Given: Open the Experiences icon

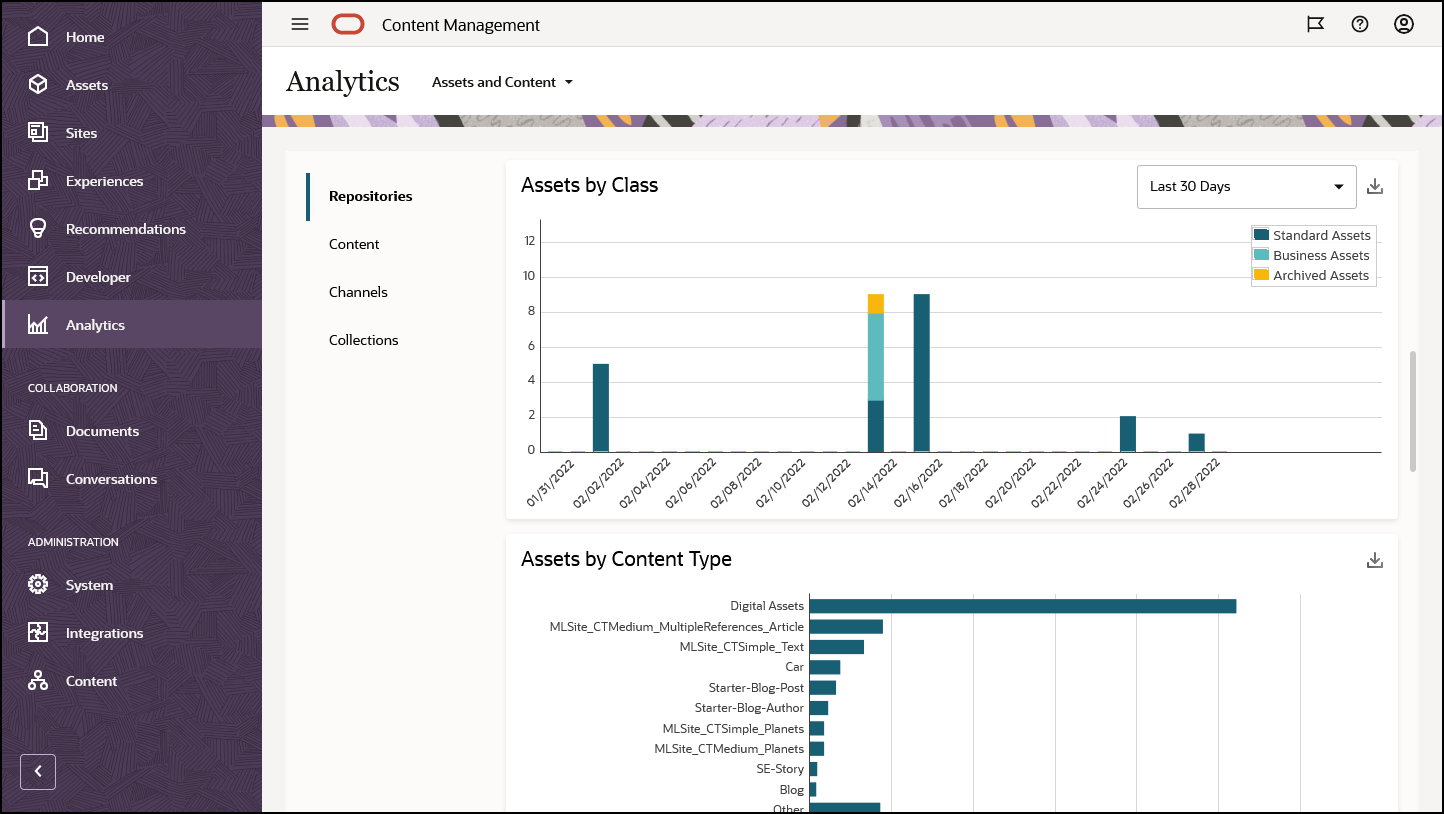Looking at the screenshot, I should point(38,181).
